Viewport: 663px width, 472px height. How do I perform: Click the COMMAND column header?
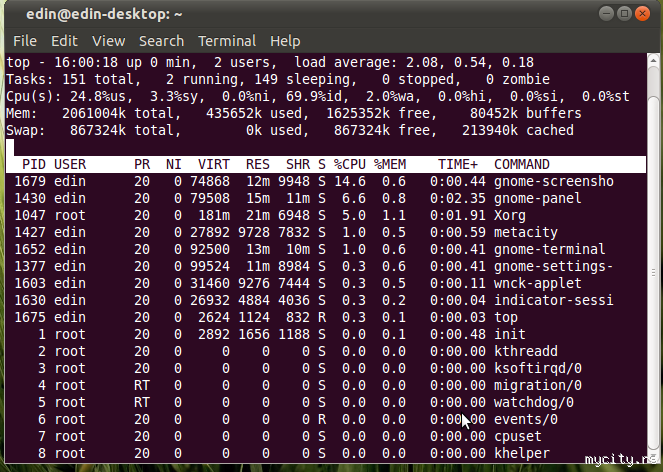(x=522, y=165)
